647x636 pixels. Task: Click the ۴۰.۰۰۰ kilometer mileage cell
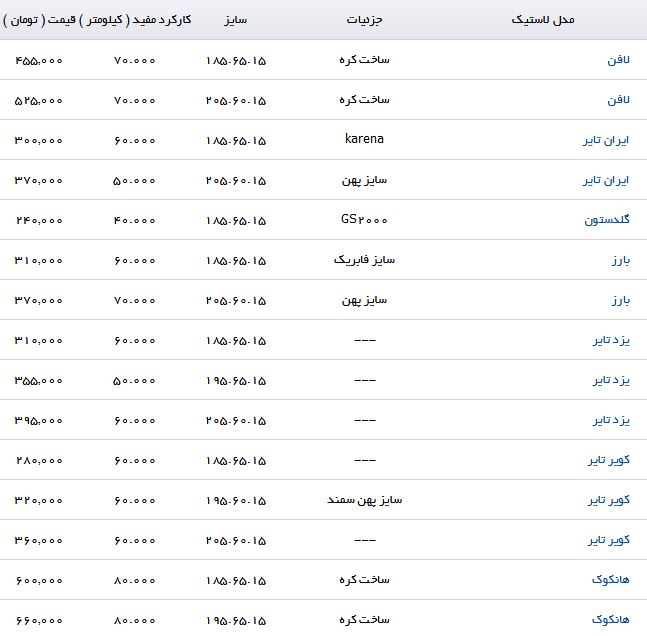[x=135, y=221]
